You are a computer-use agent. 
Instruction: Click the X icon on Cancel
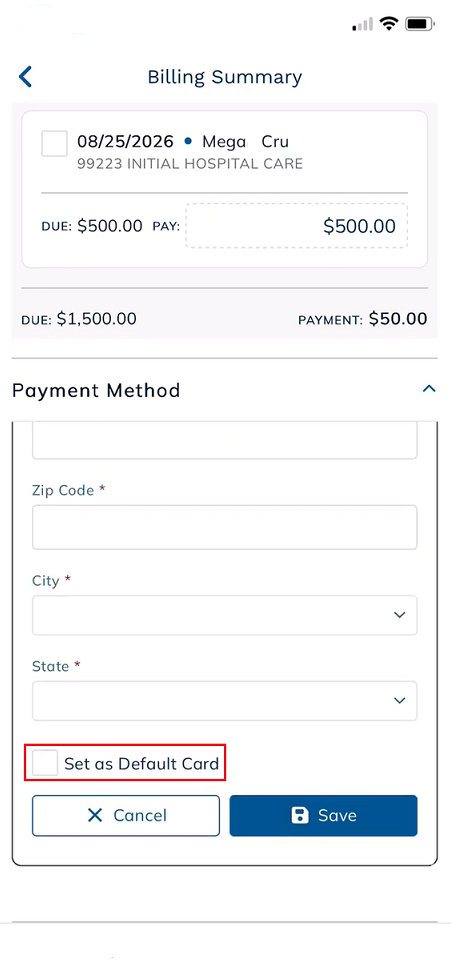(x=95, y=816)
